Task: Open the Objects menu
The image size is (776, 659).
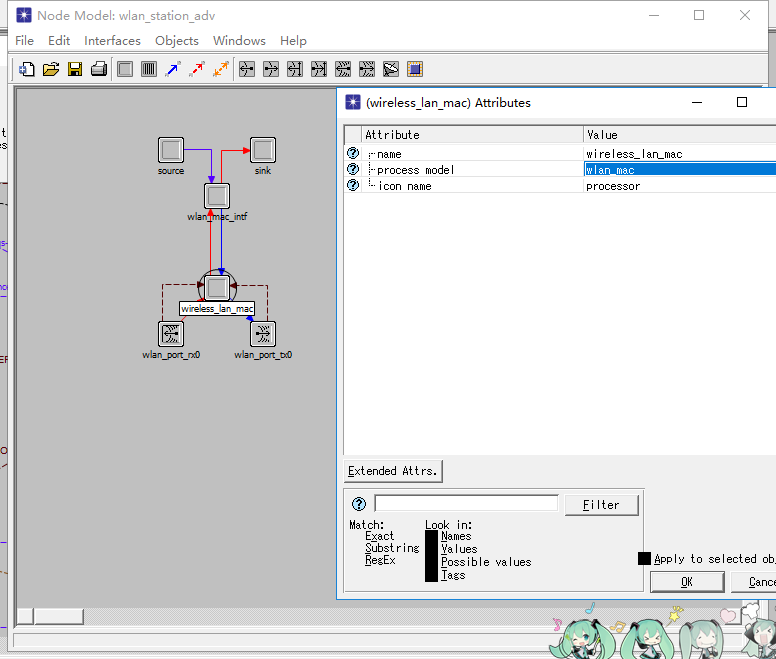Action: (x=177, y=41)
